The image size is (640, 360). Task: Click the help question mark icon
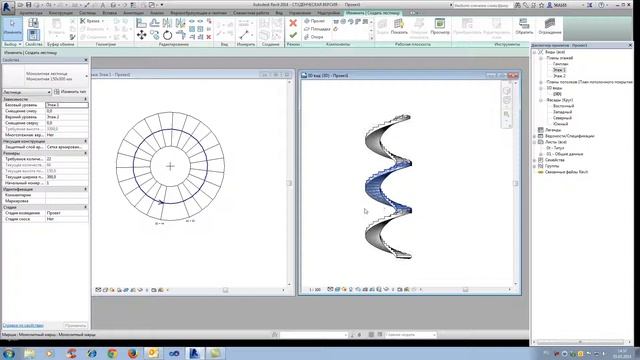click(x=601, y=5)
